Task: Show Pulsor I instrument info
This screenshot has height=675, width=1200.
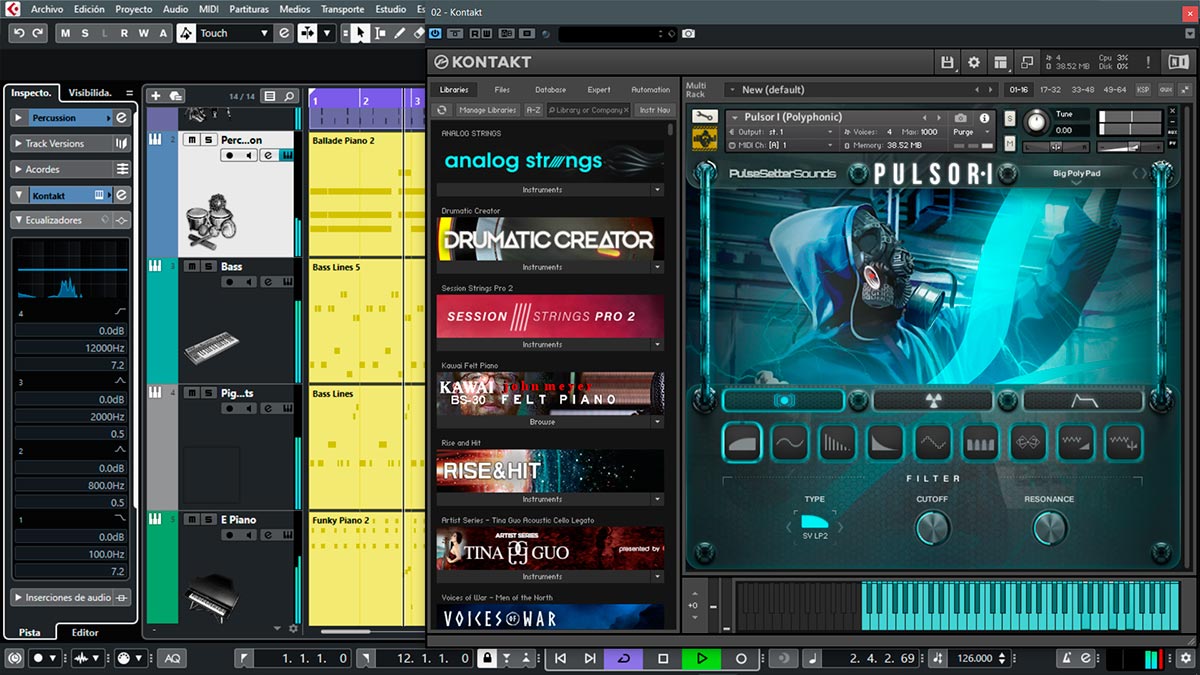Action: click(985, 117)
